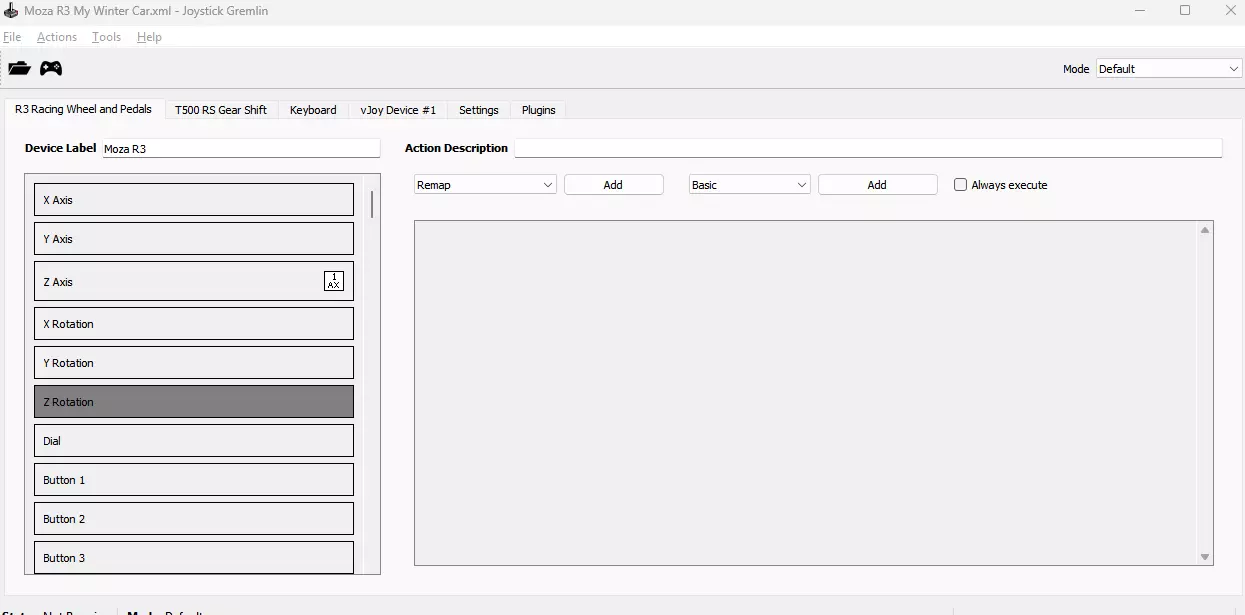Viewport: 1245px width, 615px height.
Task: Minimize the Joystick Gremlin window
Action: tap(1140, 11)
